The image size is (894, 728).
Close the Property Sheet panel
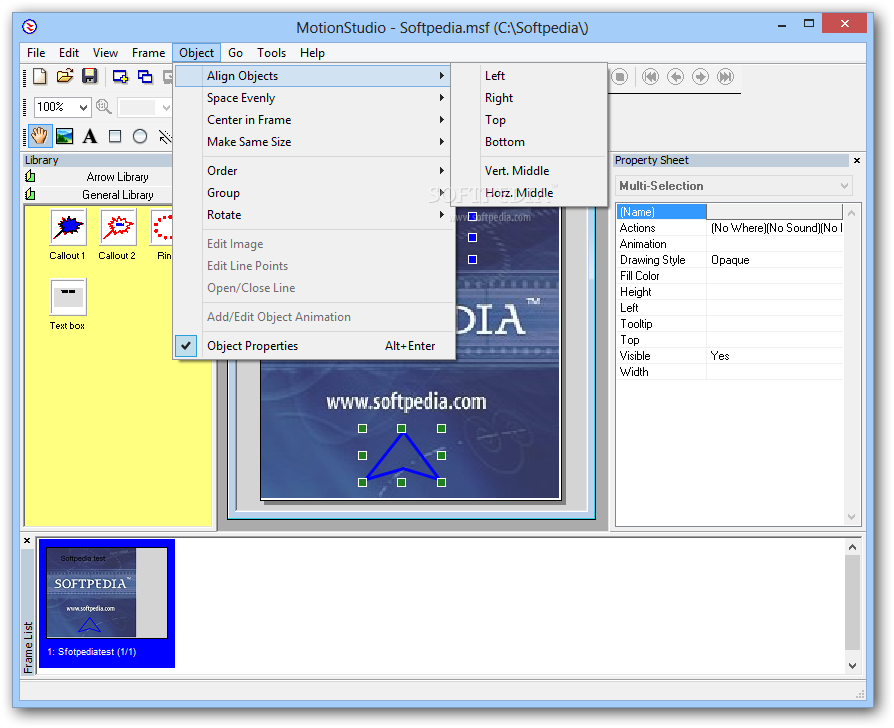[857, 161]
